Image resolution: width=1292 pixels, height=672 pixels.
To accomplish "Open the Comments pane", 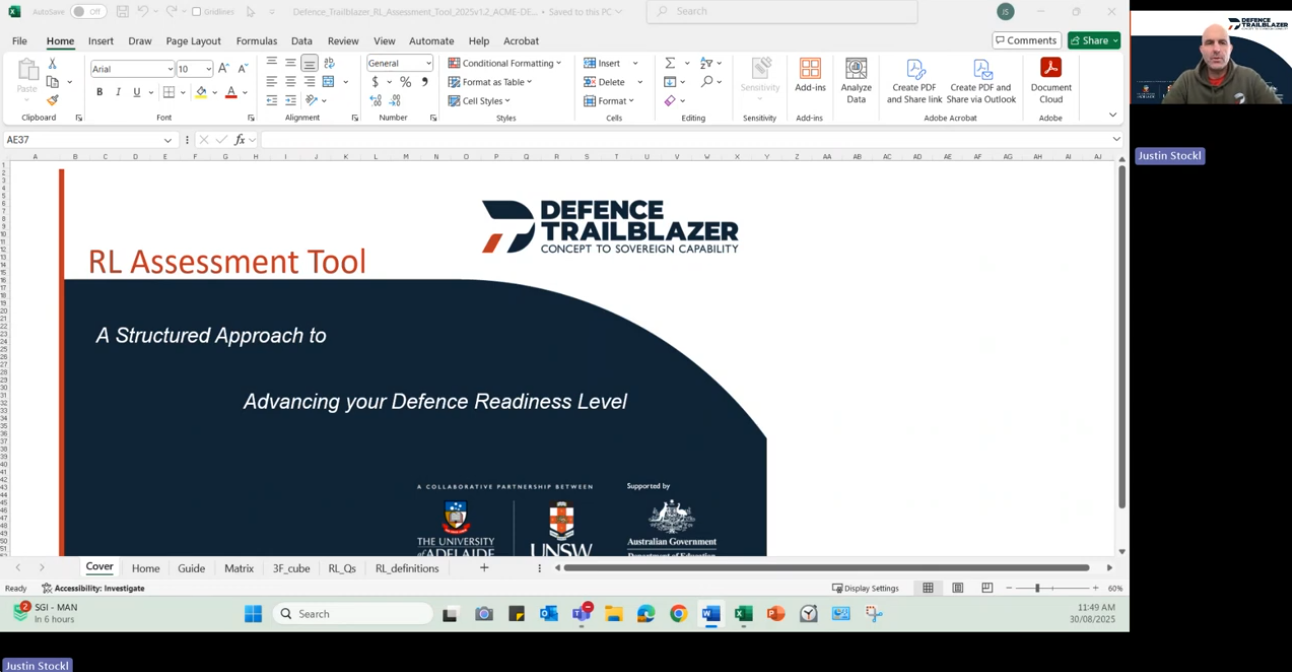I will [1027, 41].
